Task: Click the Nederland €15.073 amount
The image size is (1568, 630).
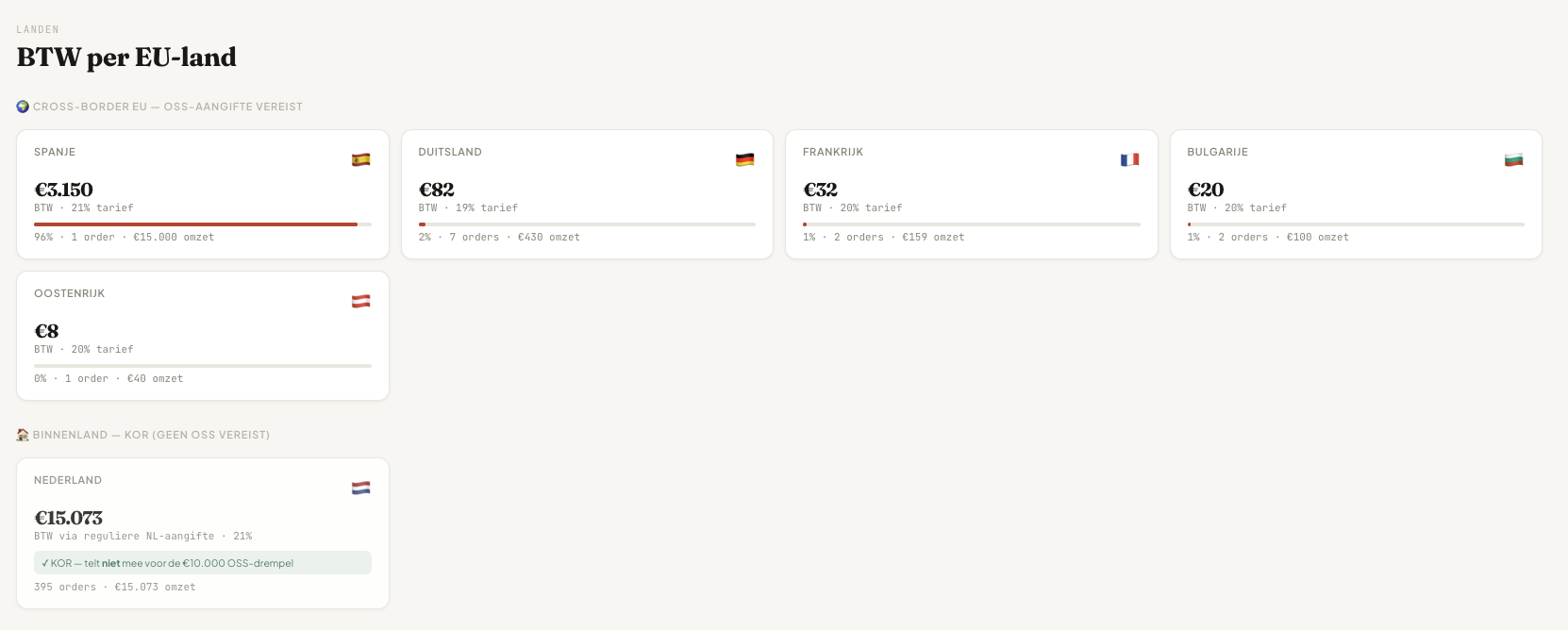Action: tap(68, 518)
